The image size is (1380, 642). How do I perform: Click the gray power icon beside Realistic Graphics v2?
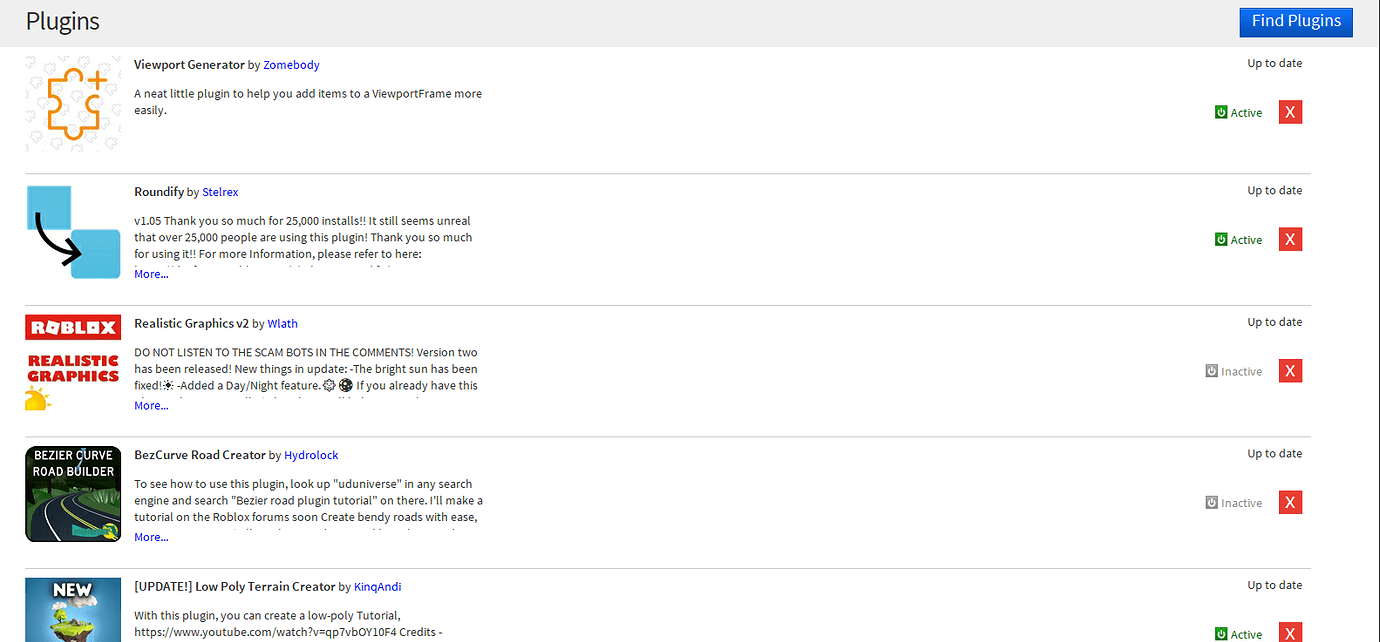(x=1211, y=371)
